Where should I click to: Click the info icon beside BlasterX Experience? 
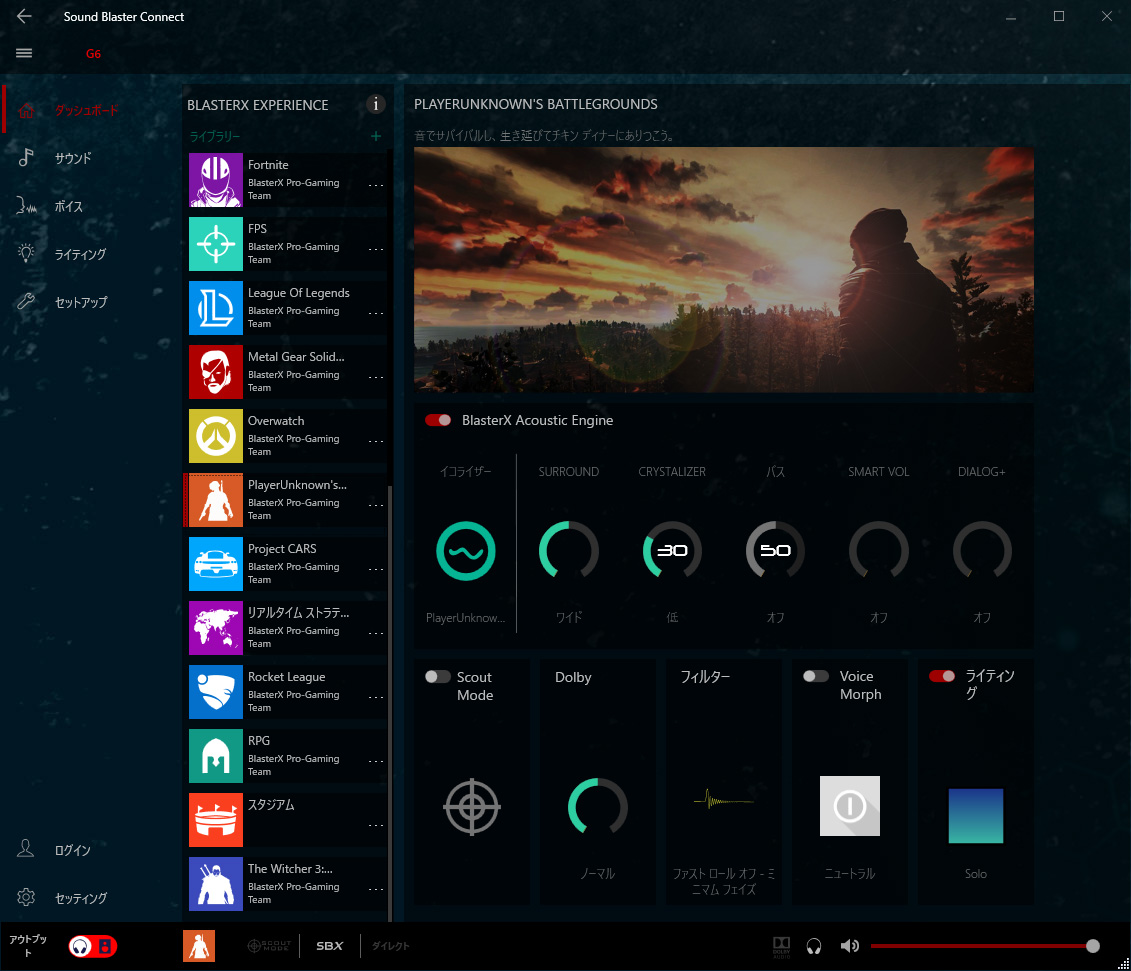tap(376, 104)
